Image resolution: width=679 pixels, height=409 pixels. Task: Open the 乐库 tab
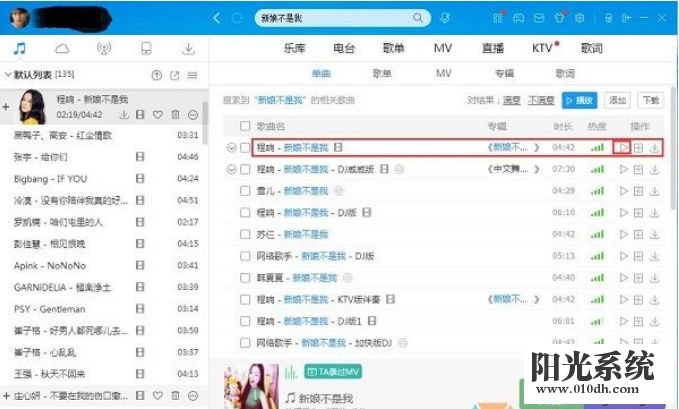tap(295, 48)
